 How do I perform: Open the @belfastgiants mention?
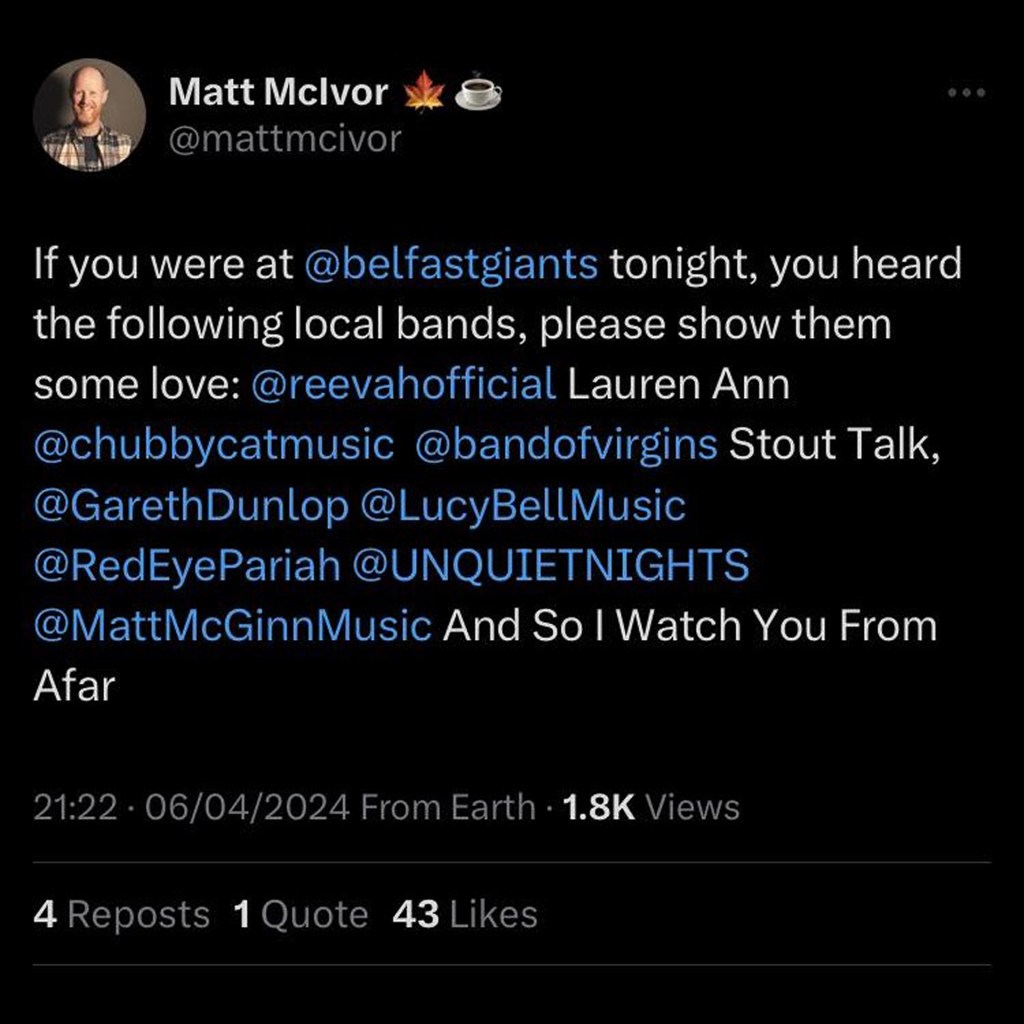tap(448, 265)
